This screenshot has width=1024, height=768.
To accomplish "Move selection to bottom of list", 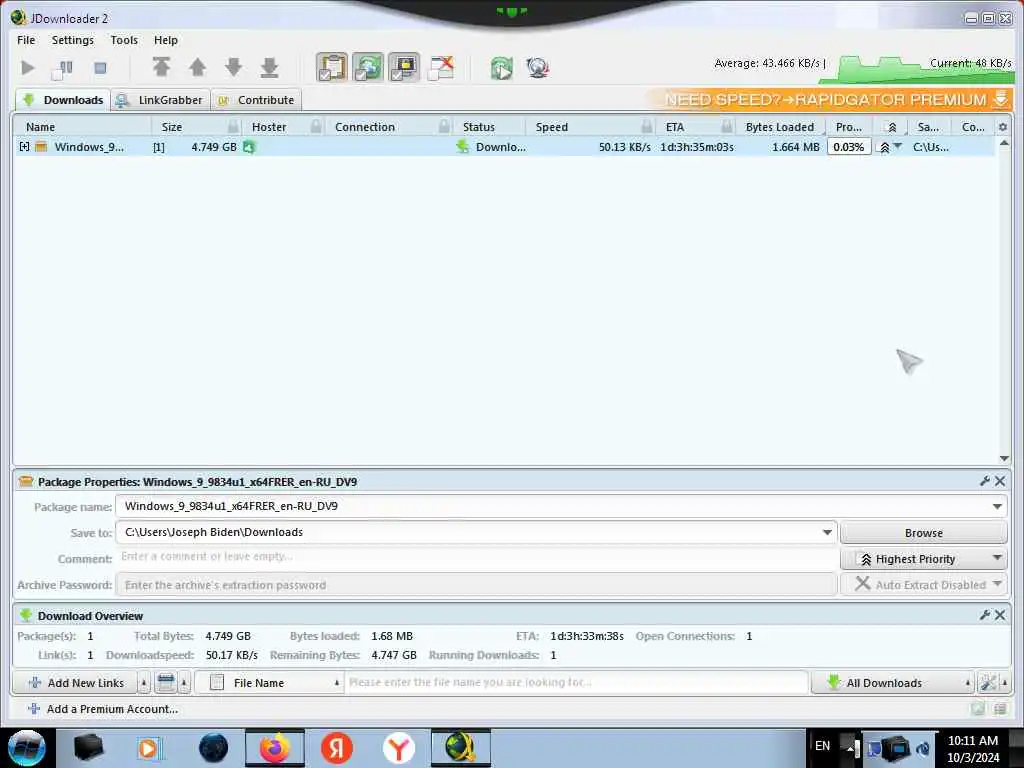I will (269, 67).
